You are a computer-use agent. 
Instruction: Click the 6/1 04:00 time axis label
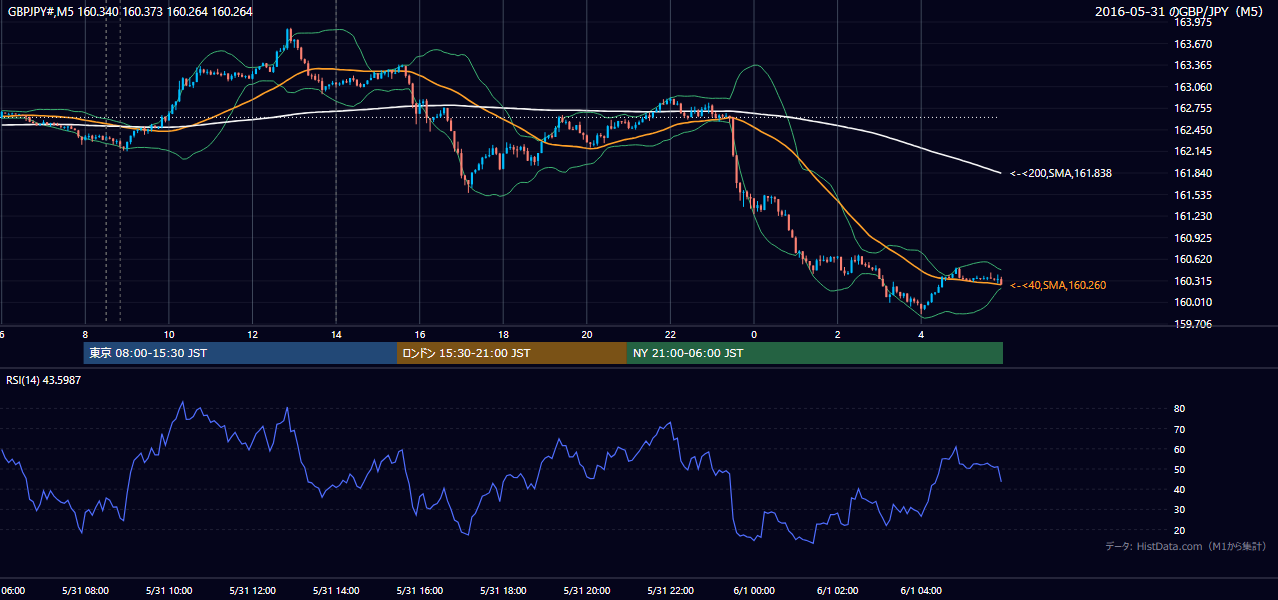click(x=921, y=590)
